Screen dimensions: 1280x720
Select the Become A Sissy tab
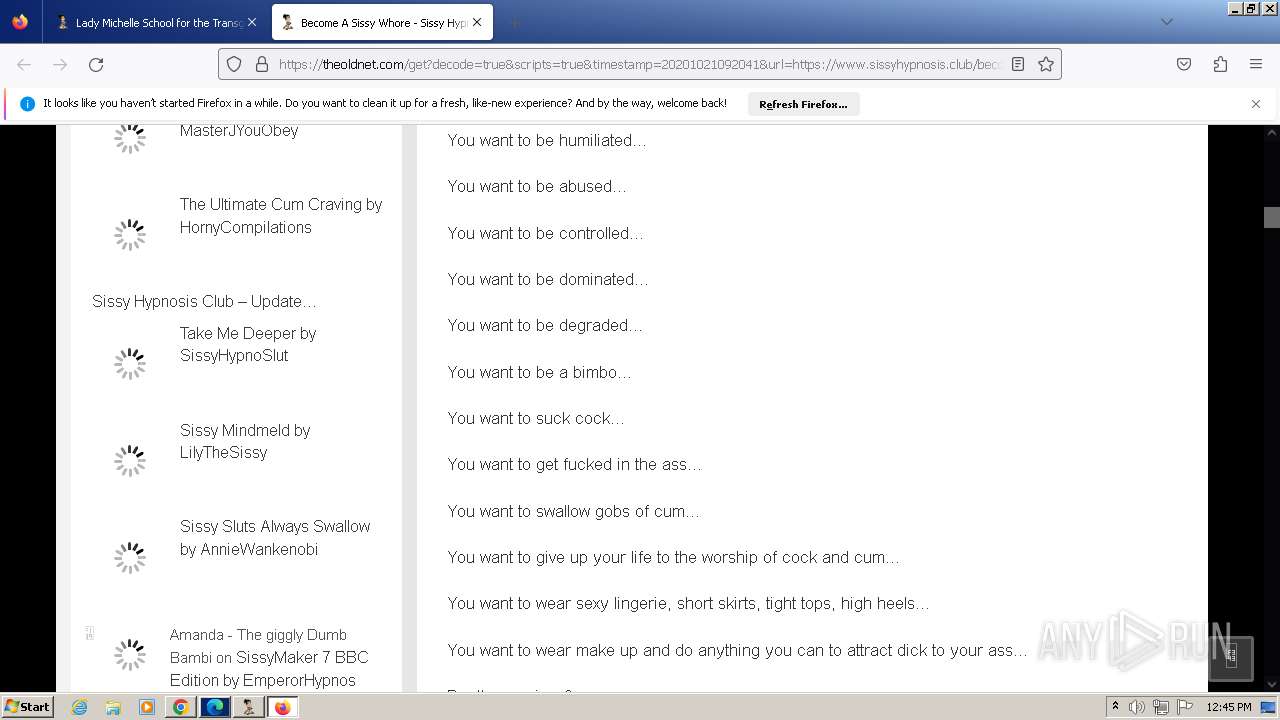click(x=381, y=22)
